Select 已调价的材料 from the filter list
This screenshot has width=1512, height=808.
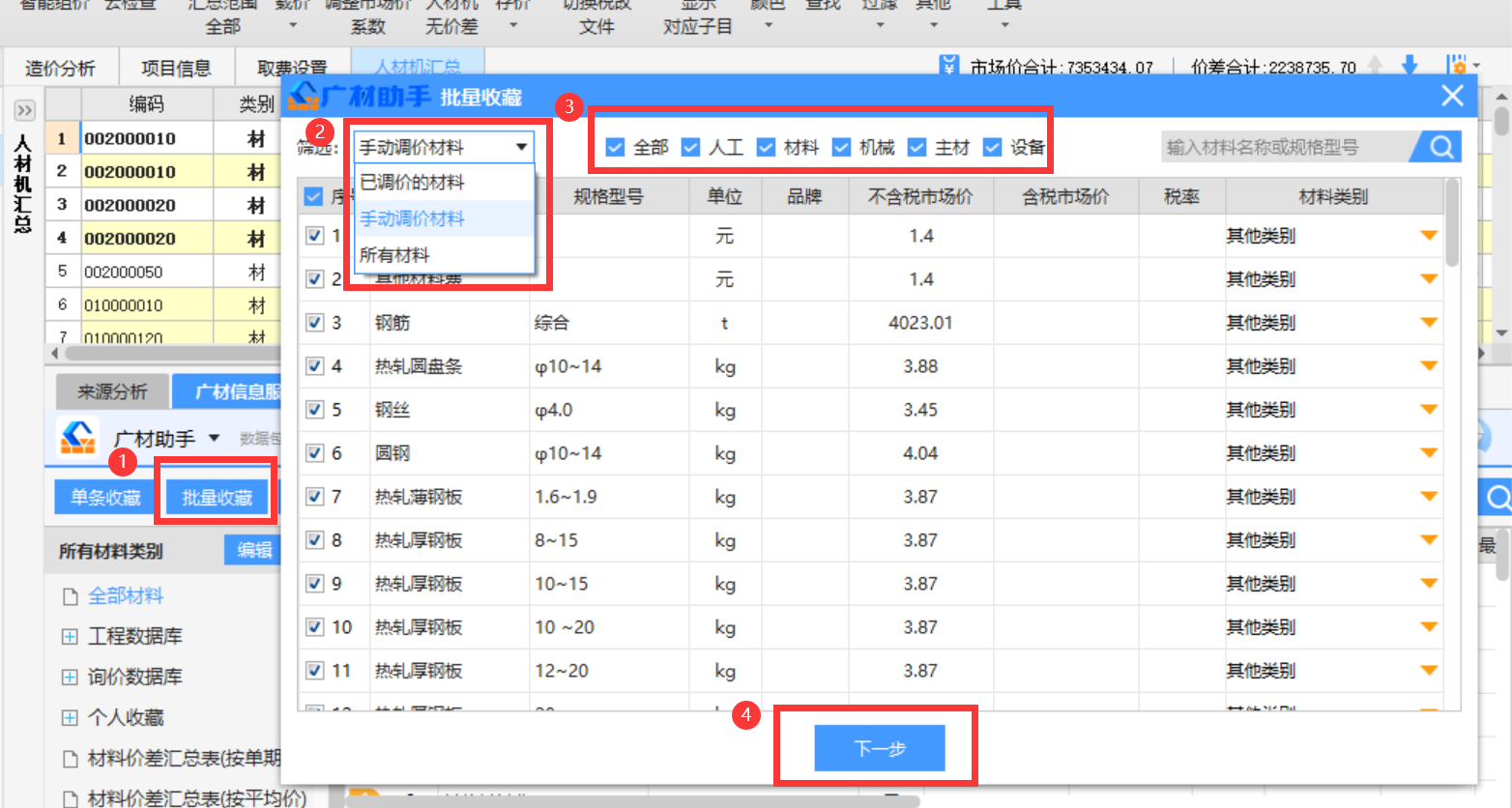444,182
